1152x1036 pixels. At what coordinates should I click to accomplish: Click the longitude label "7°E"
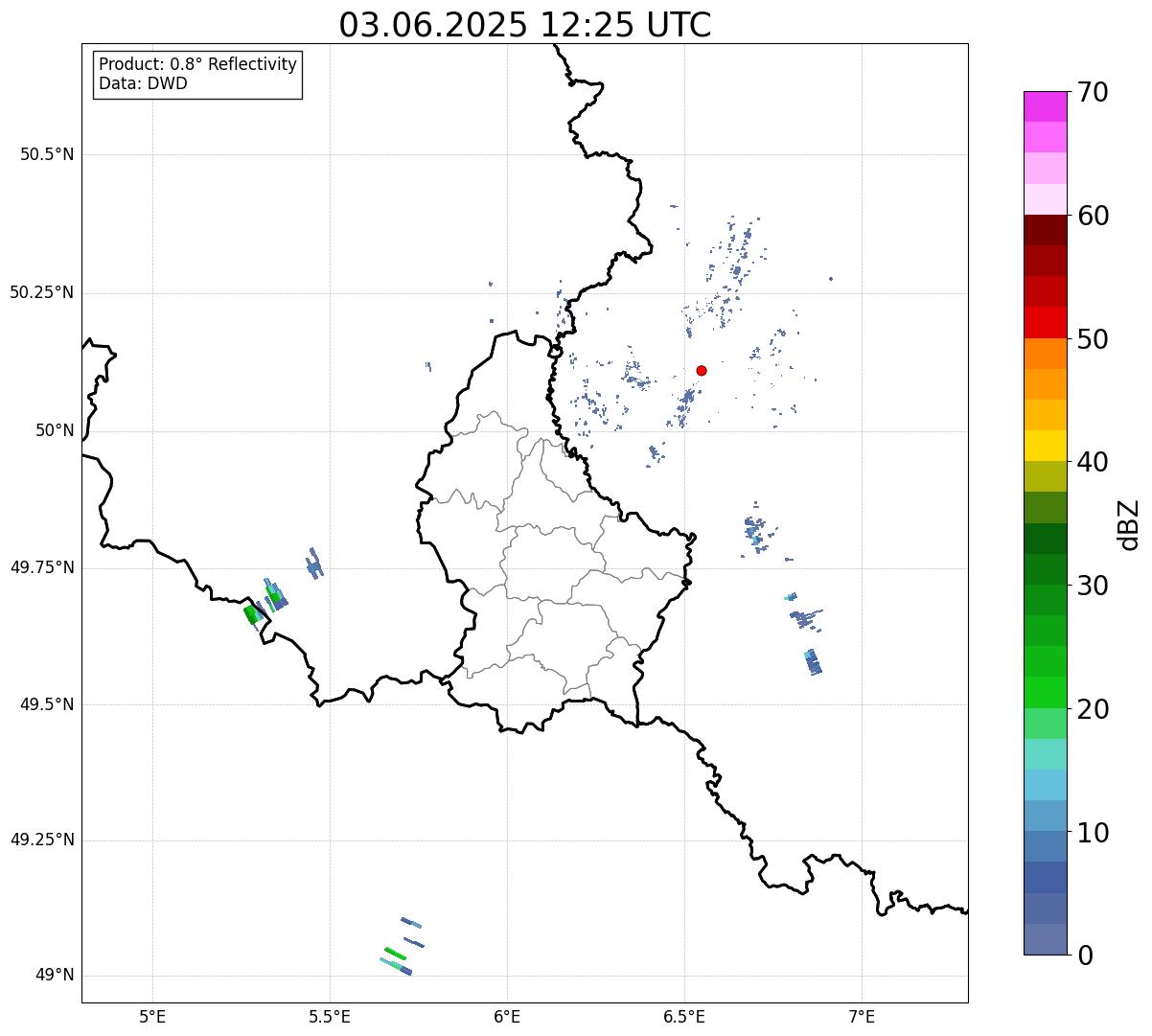tap(862, 1016)
